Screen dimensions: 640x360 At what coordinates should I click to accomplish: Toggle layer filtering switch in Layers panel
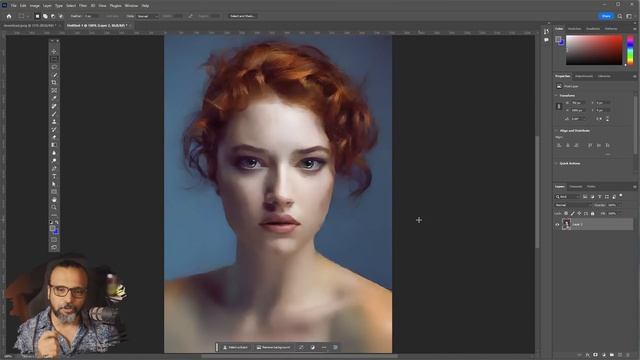621,196
